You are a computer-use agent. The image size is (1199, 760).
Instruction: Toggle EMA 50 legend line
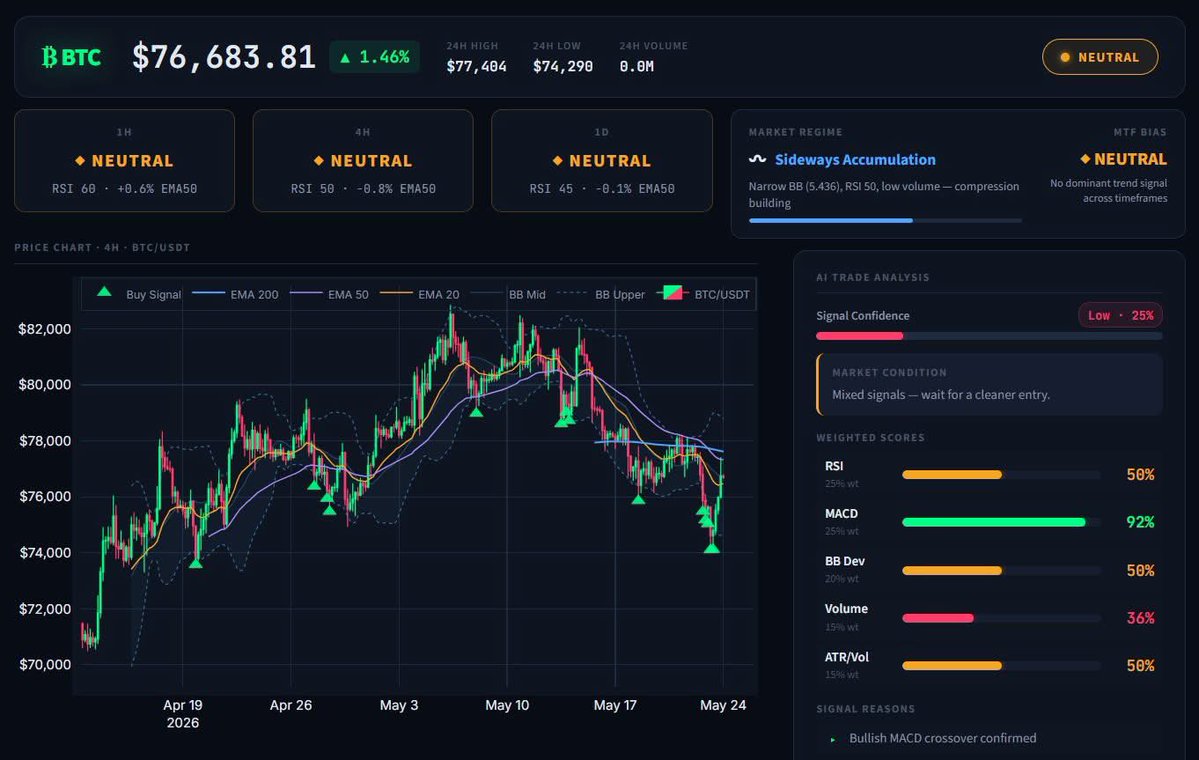[330, 294]
